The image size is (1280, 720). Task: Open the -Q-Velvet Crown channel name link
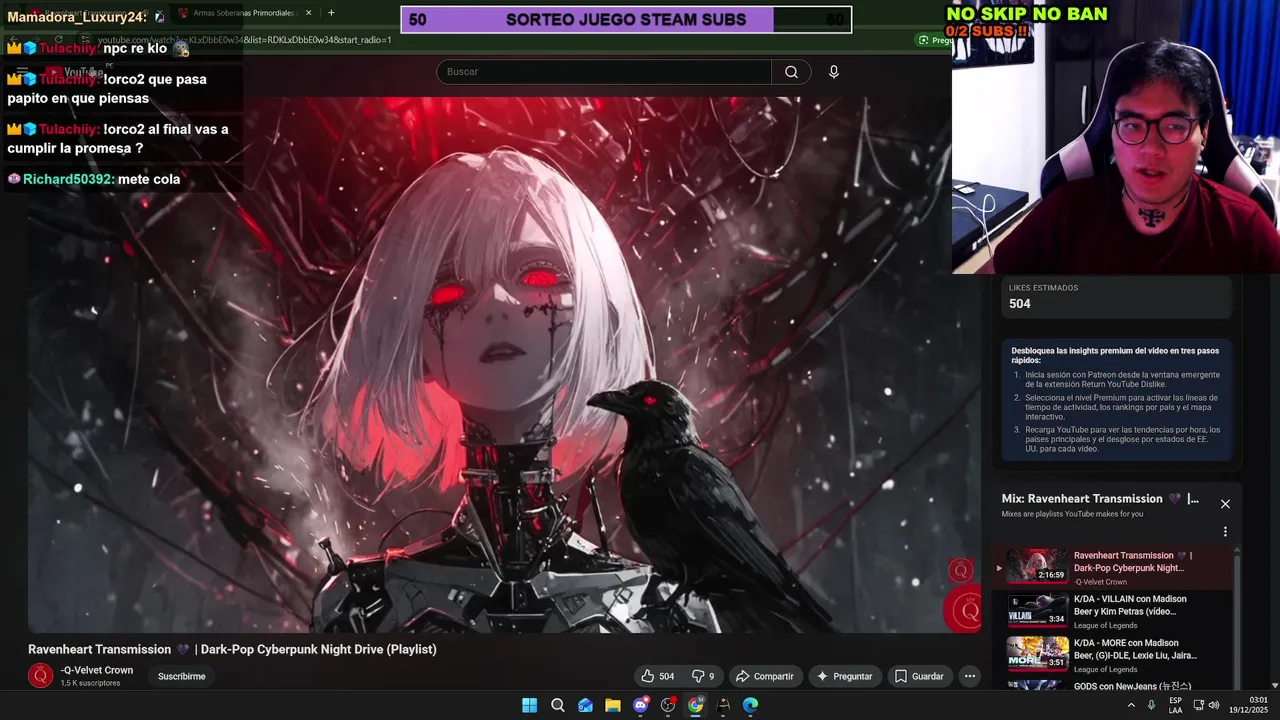click(x=96, y=670)
